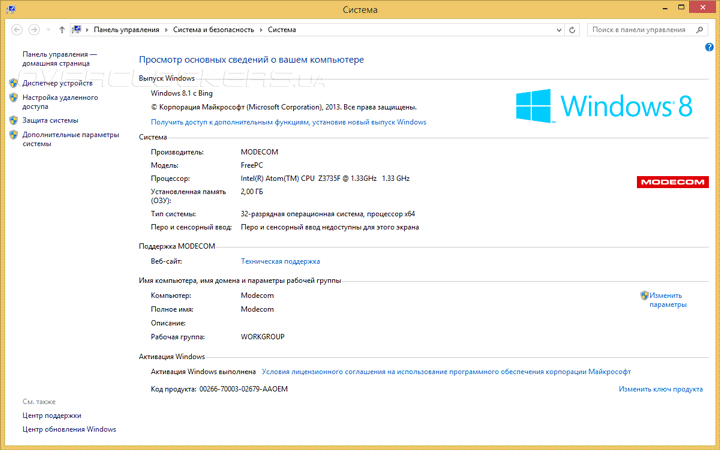Open Техническая поддержка website link
Image resolution: width=720 pixels, height=450 pixels.
(281, 261)
